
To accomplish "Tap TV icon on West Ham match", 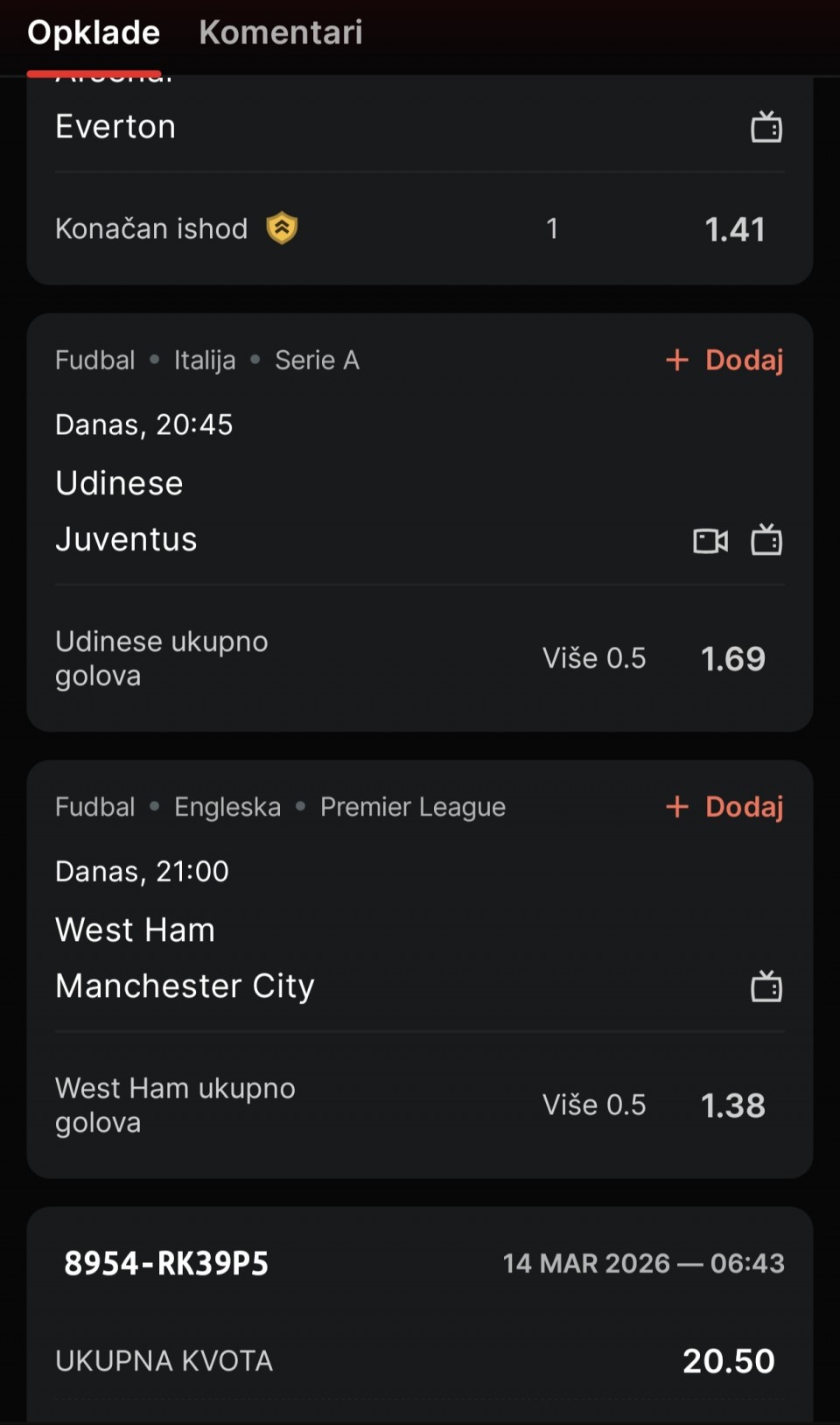I will [x=766, y=986].
